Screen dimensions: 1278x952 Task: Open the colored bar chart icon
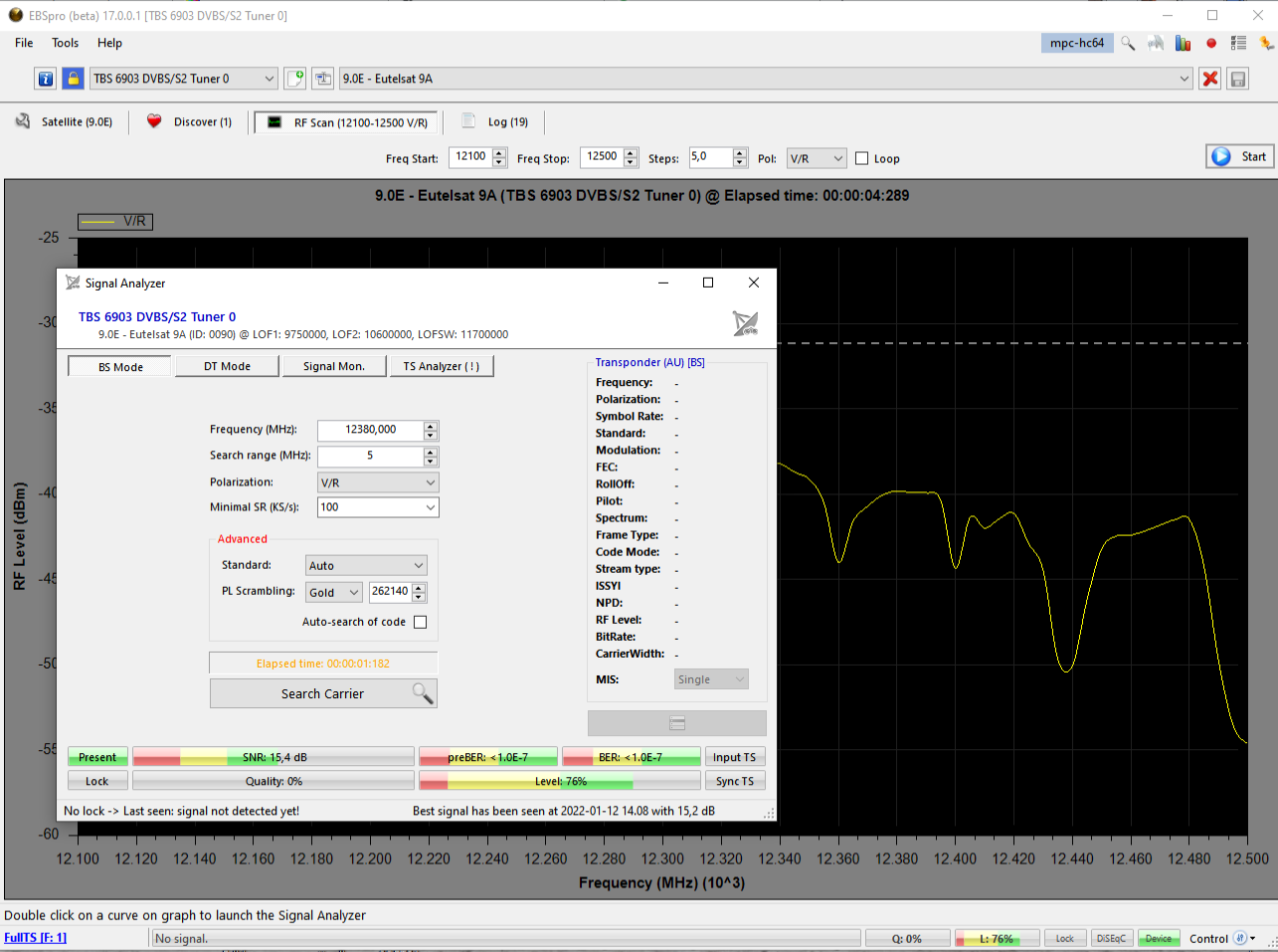[1183, 43]
